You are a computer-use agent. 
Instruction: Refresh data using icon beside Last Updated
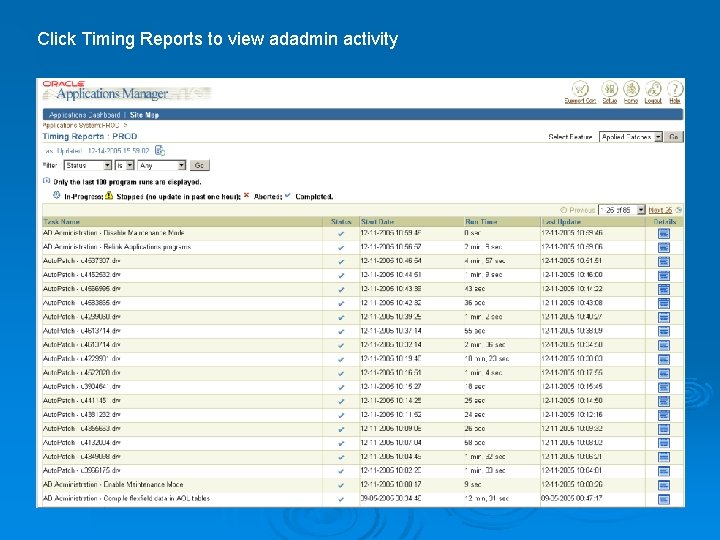point(159,151)
